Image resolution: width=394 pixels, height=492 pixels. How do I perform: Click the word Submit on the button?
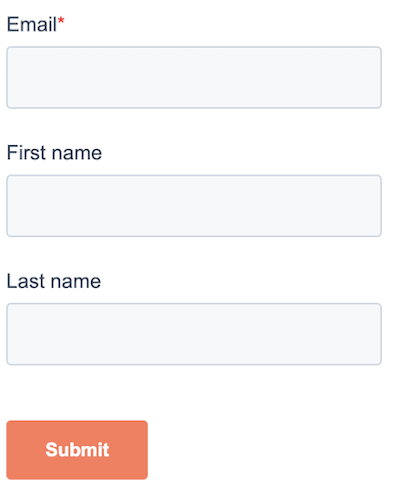tap(77, 450)
